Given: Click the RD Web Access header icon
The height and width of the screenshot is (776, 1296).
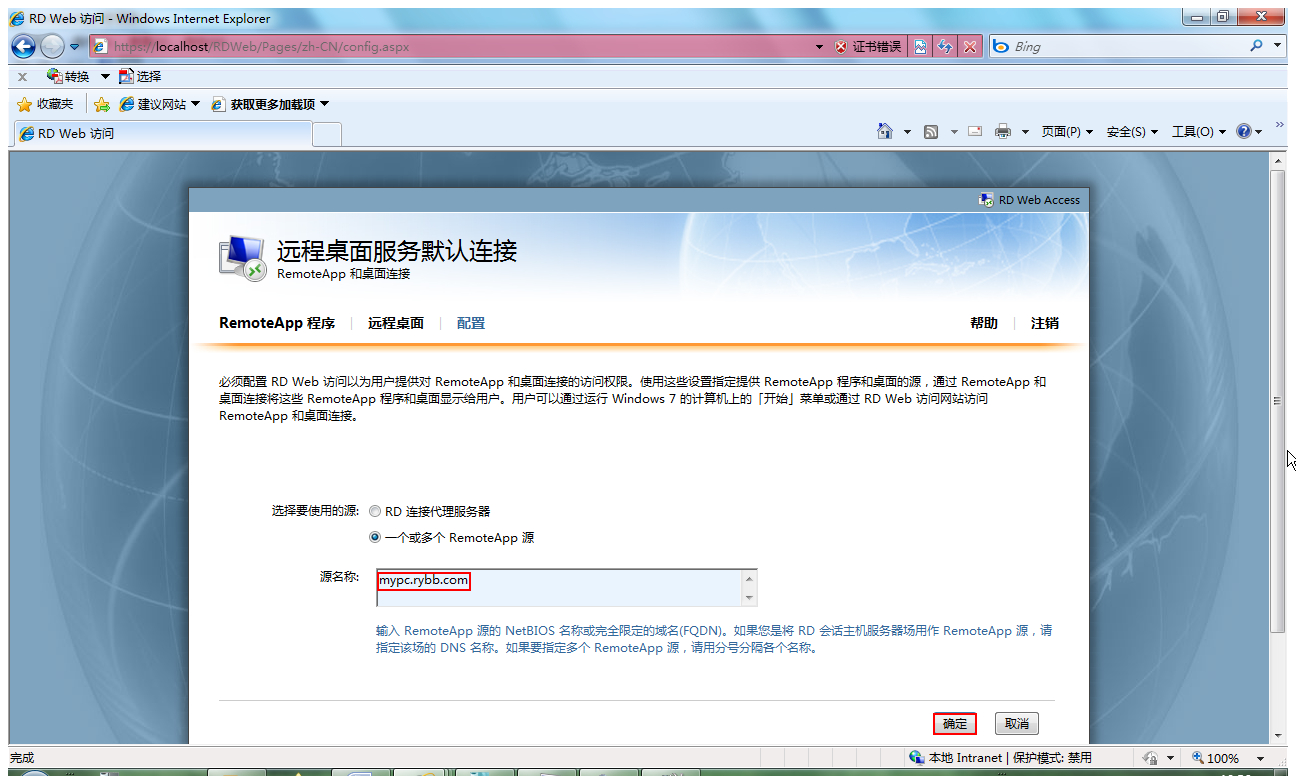Looking at the screenshot, I should (986, 200).
